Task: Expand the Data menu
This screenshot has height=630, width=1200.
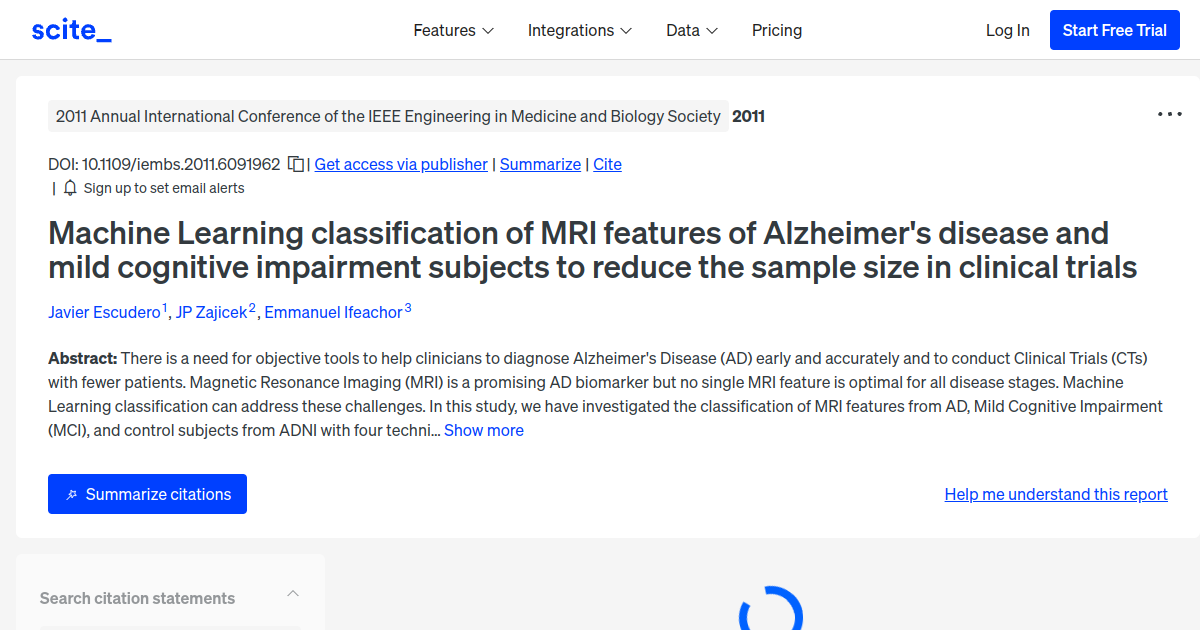Action: [x=691, y=30]
